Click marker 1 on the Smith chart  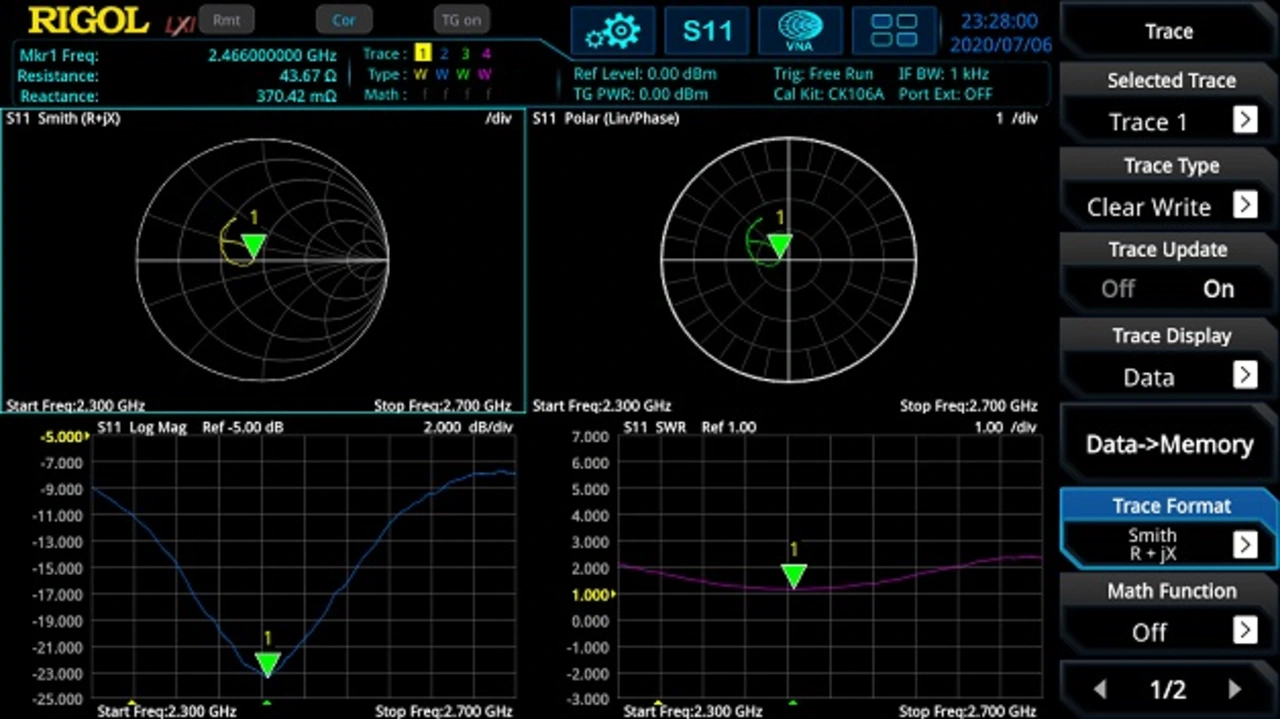(254, 245)
